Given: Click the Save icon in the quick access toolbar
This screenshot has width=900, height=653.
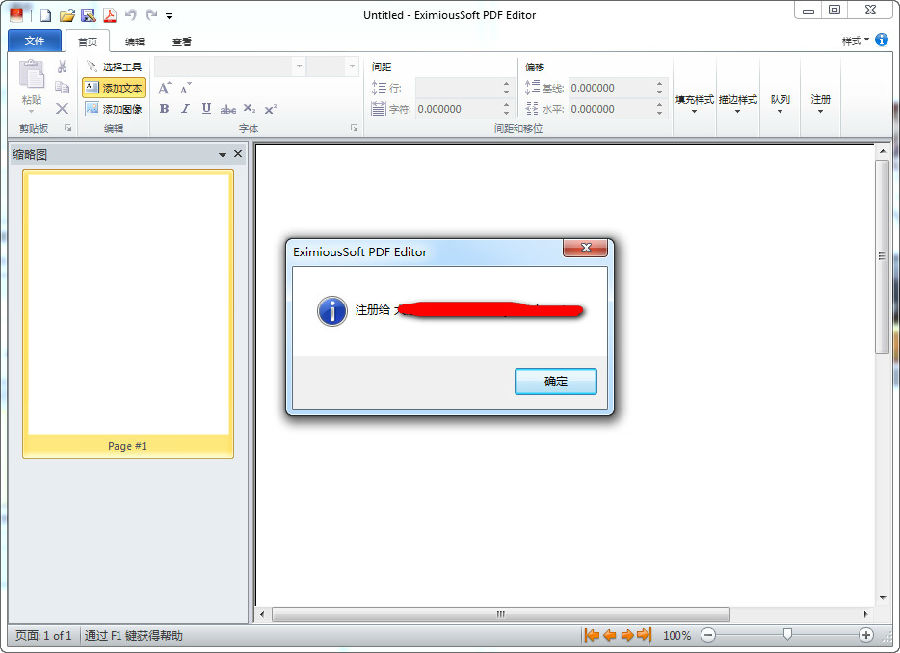Looking at the screenshot, I should coord(88,15).
